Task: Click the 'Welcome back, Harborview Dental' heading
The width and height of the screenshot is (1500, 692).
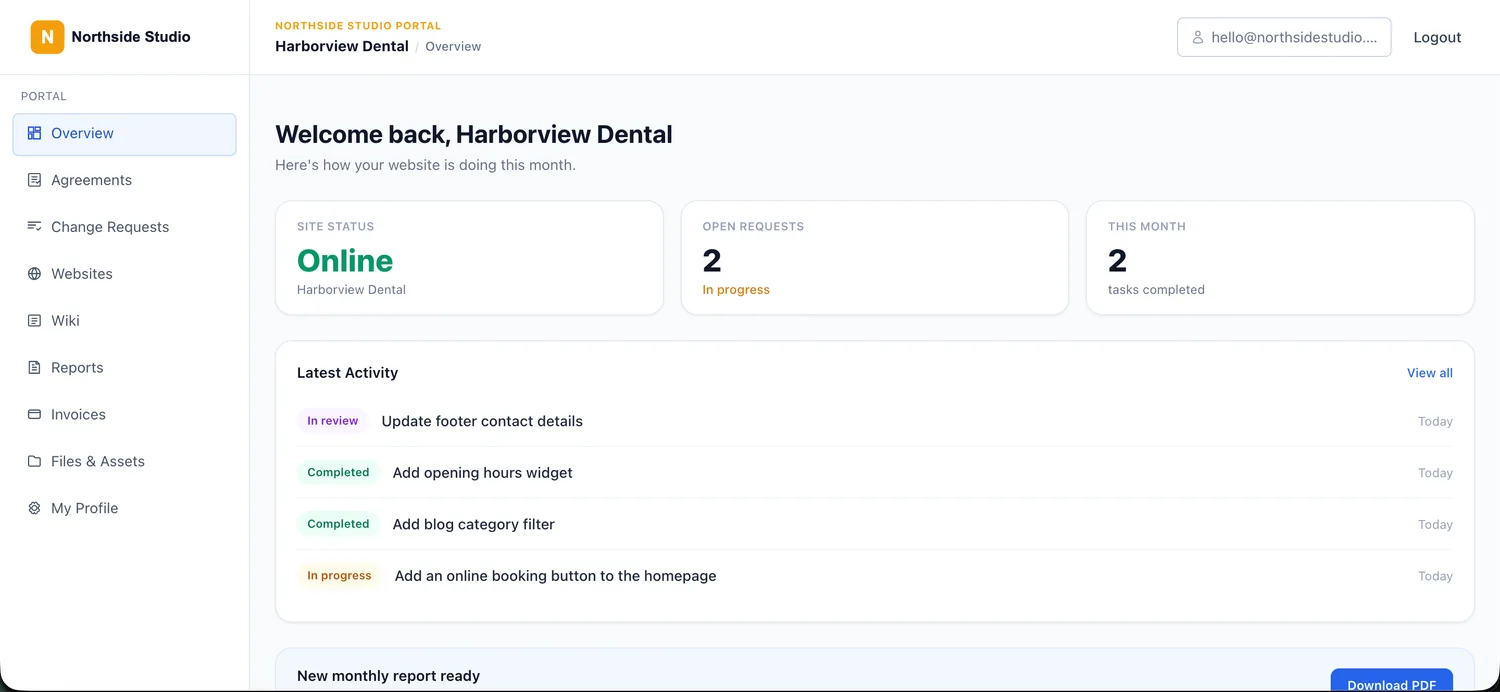Action: coord(474,134)
